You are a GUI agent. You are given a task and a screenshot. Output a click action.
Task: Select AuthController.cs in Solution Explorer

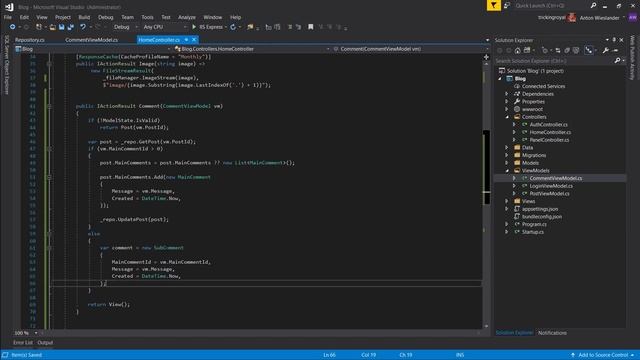548,124
